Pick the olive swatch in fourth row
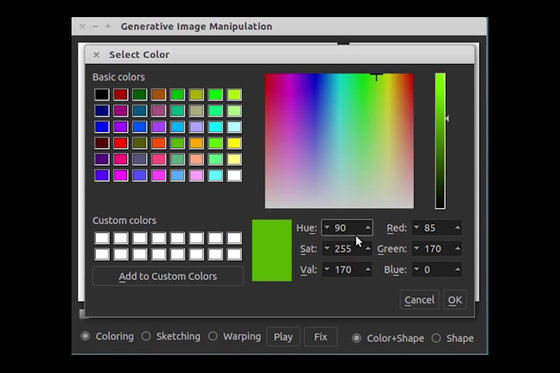The image size is (560, 373). (x=140, y=143)
